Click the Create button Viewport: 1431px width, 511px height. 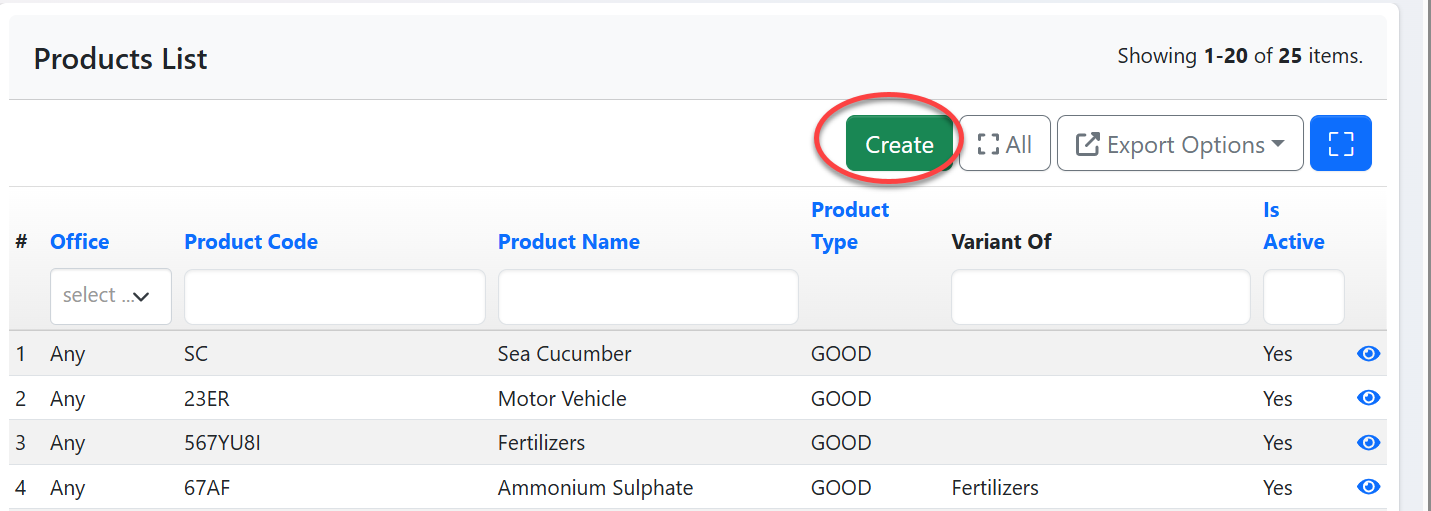pos(899,144)
